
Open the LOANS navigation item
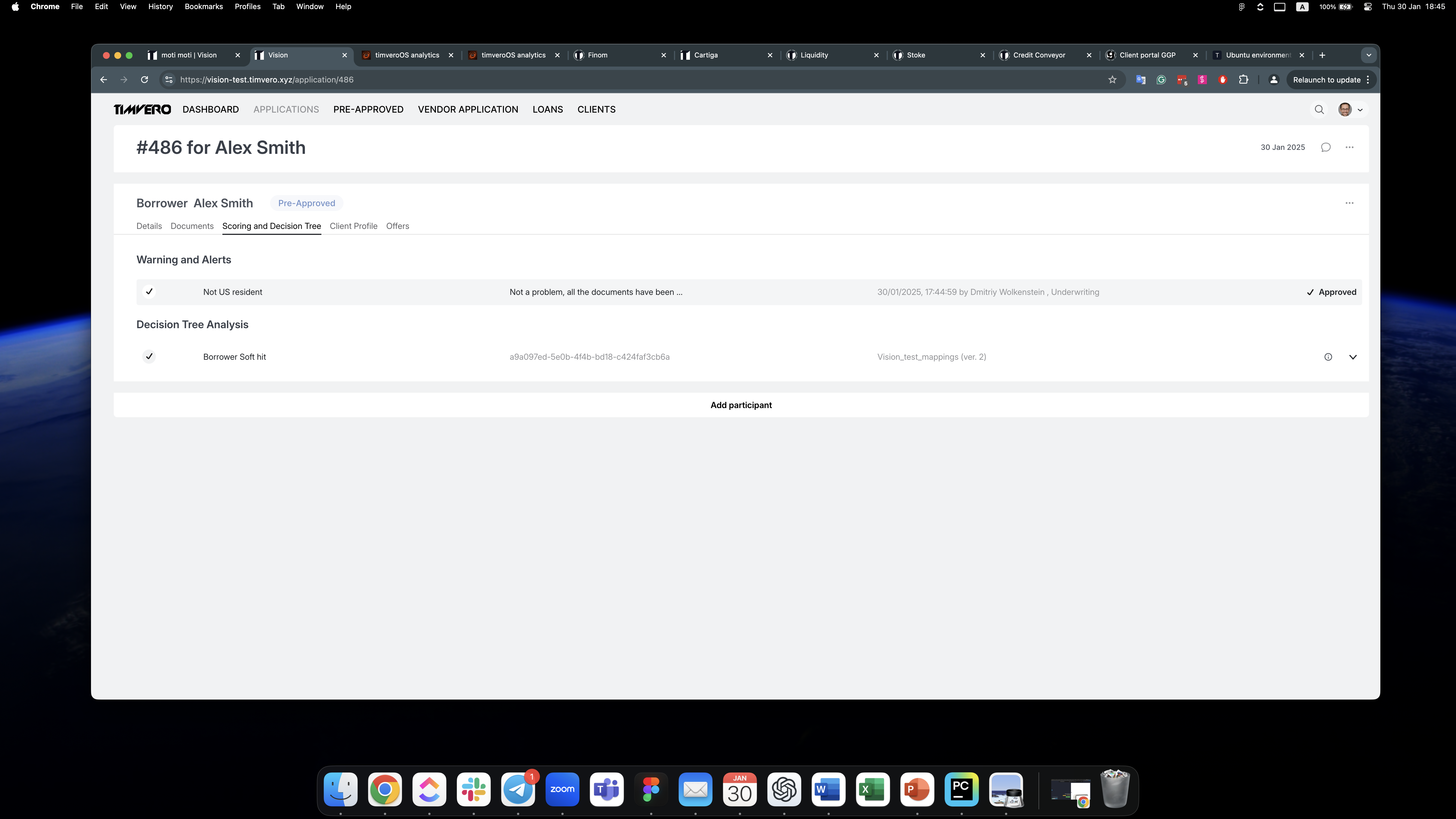click(547, 110)
